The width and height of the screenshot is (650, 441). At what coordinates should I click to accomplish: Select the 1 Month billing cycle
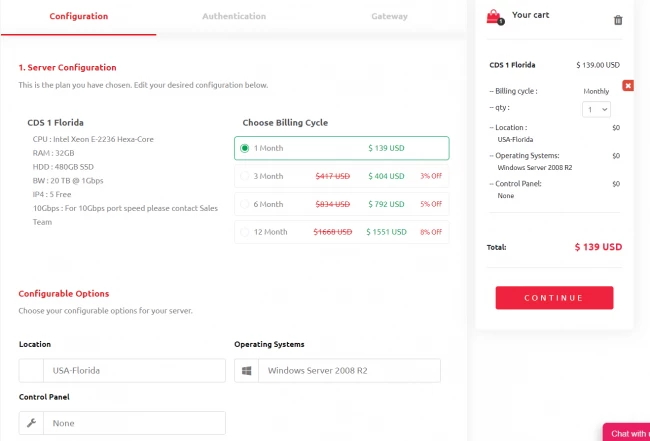pyautogui.click(x=342, y=148)
